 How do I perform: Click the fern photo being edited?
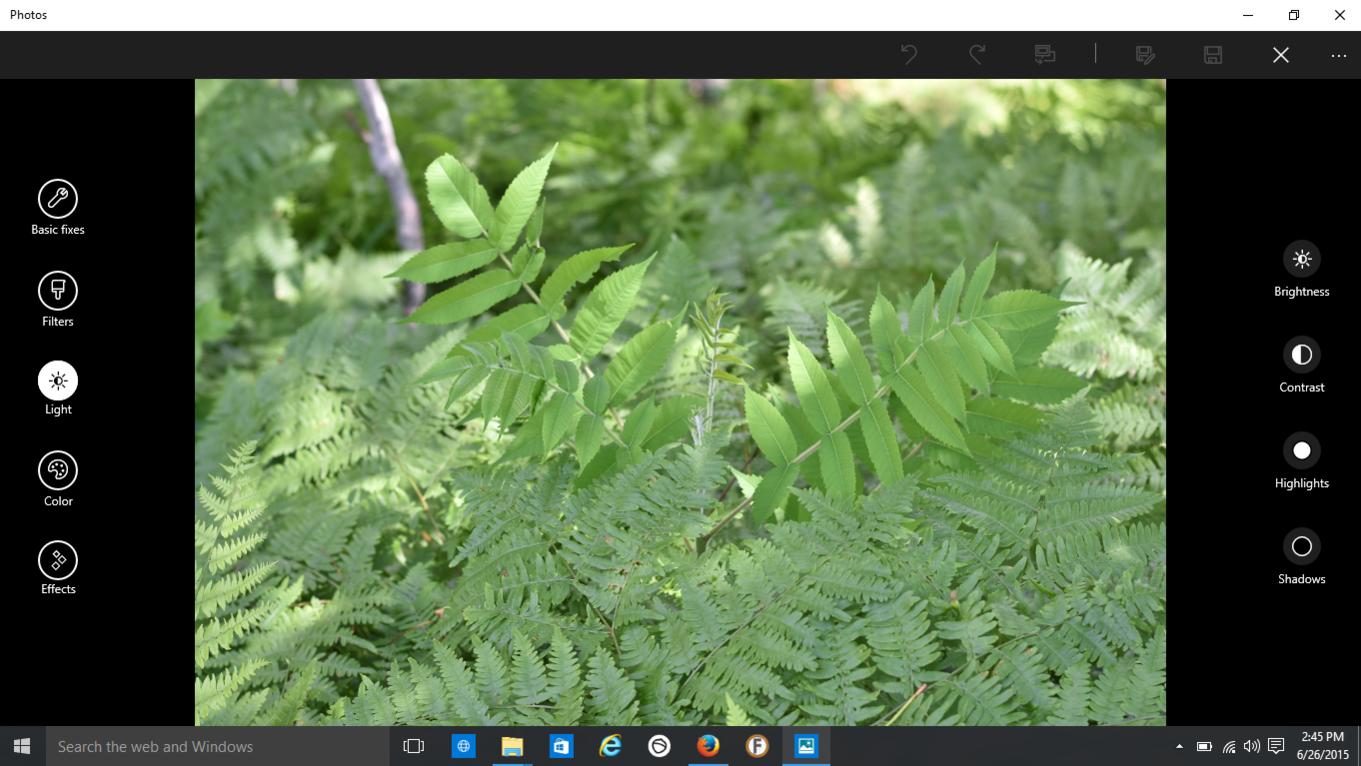coord(680,402)
